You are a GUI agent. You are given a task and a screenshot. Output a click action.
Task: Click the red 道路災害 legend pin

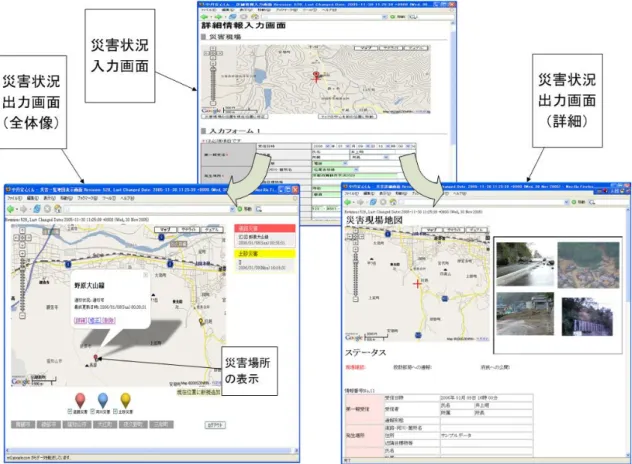click(80, 400)
